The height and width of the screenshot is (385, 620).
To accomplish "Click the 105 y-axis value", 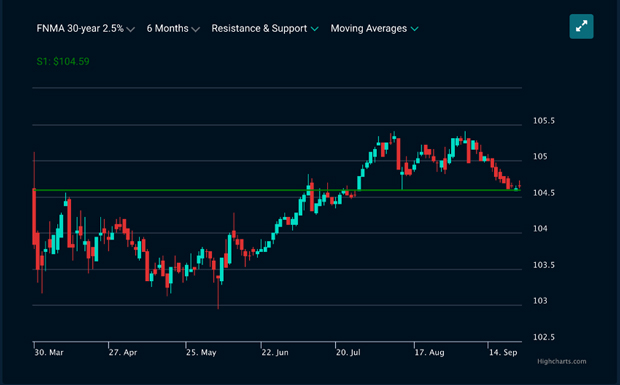I will point(540,157).
